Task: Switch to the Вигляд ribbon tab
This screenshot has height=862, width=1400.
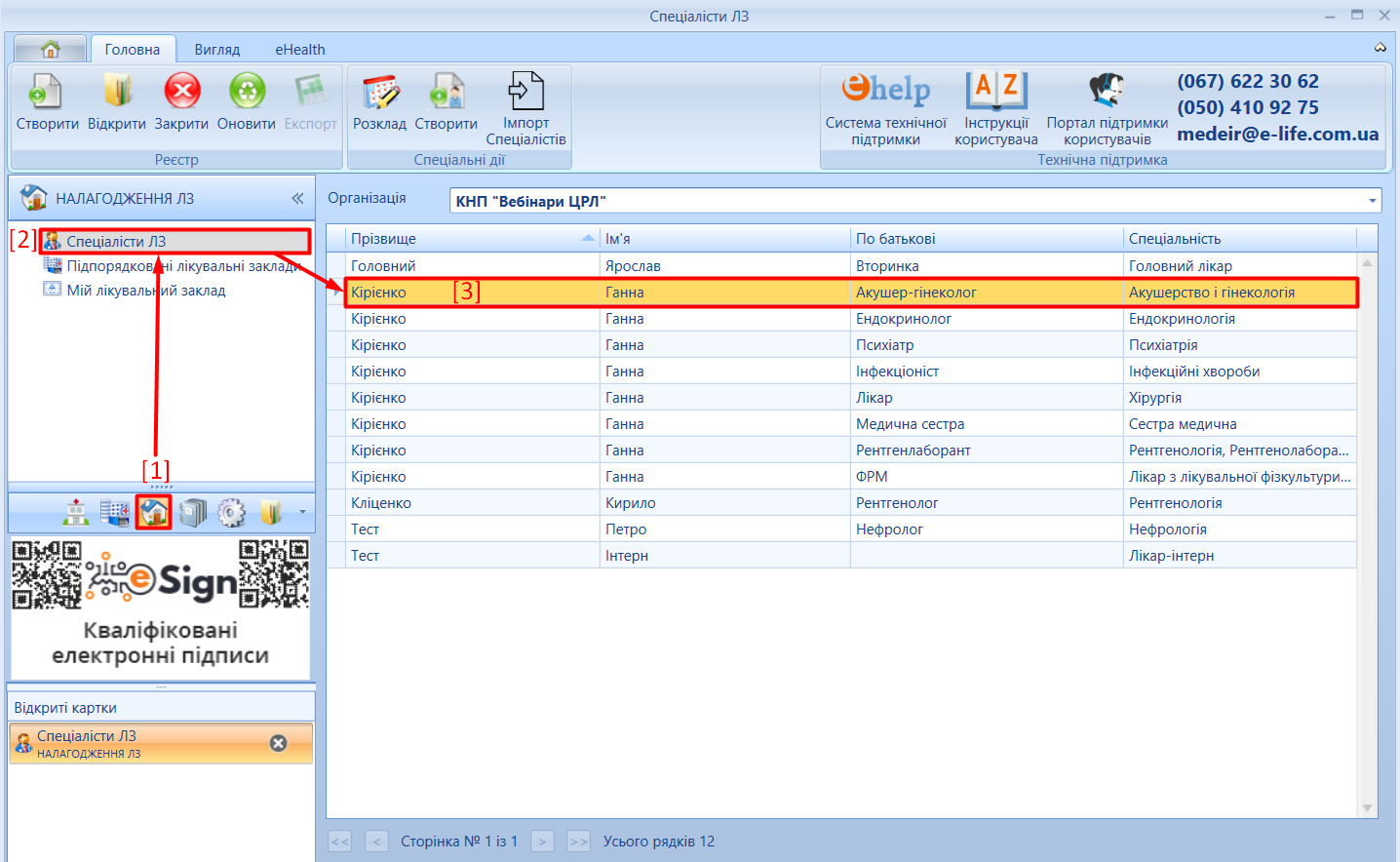Action: 217,50
